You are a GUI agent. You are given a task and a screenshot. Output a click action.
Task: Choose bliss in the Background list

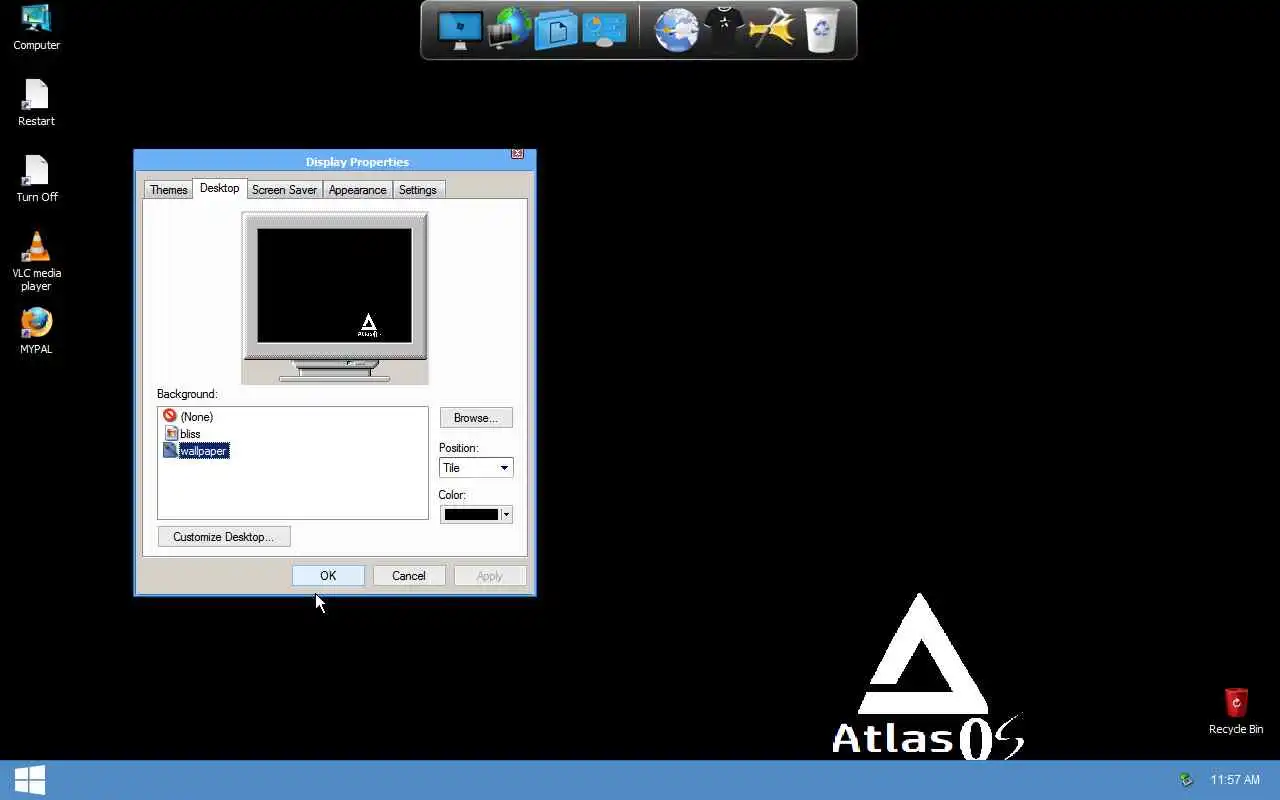182,434
